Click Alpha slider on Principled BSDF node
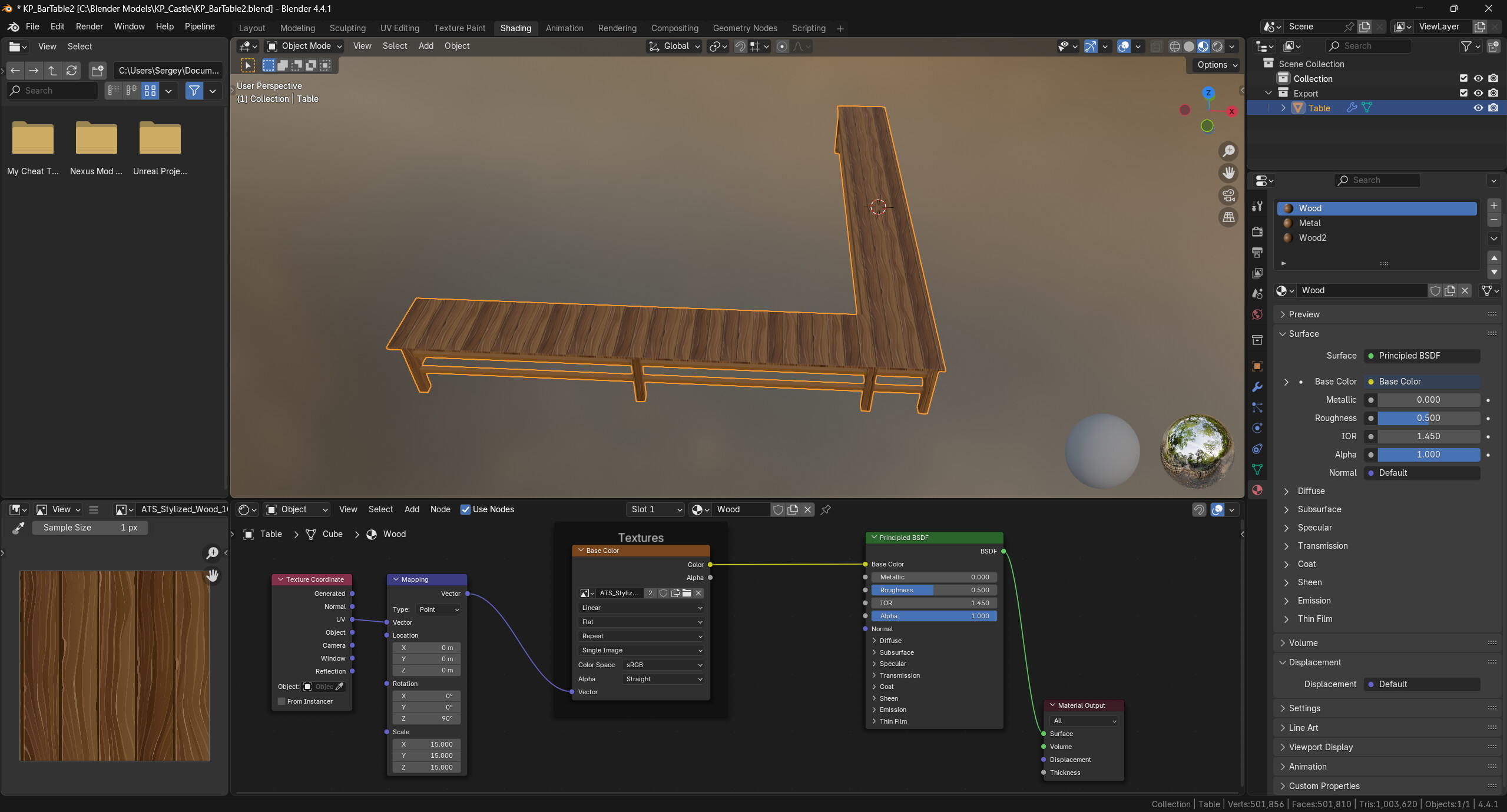 [x=934, y=616]
